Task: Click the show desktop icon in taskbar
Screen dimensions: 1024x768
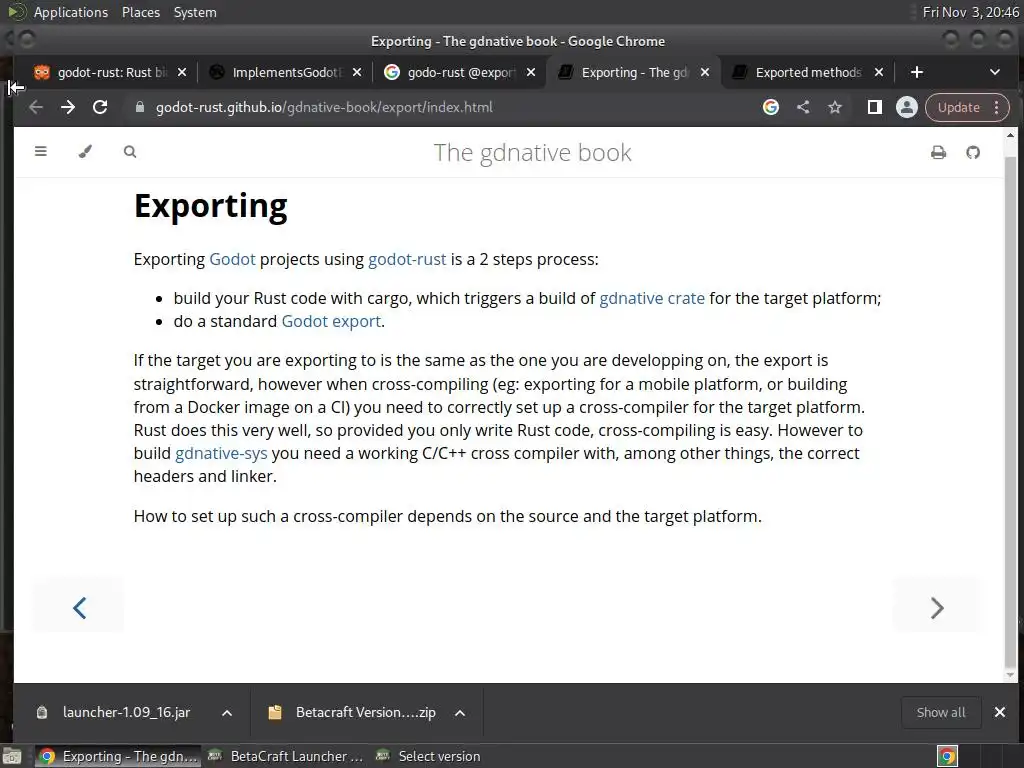Action: (12, 756)
